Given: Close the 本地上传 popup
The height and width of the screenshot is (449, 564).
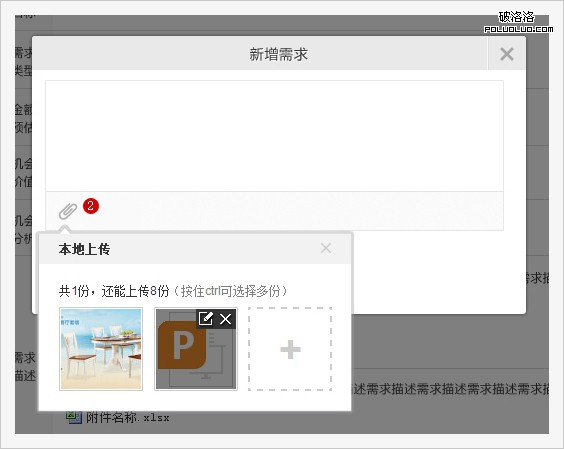Looking at the screenshot, I should (326, 248).
